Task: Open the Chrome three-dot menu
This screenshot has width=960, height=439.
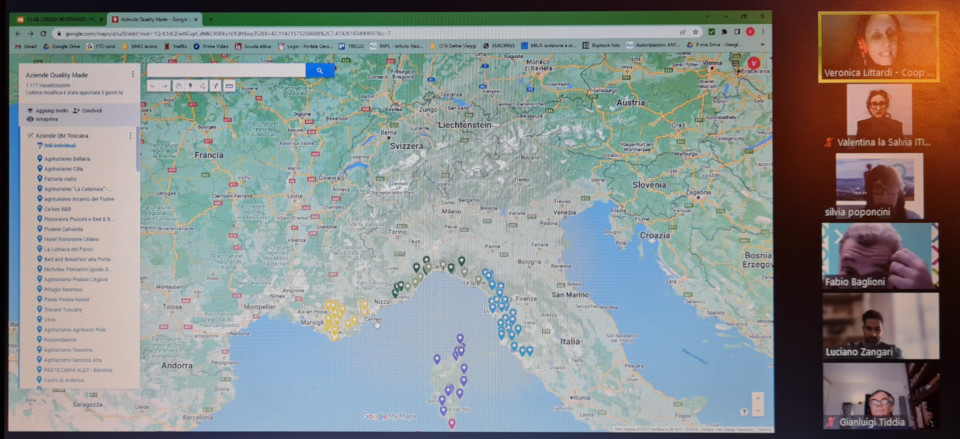Action: (762, 32)
